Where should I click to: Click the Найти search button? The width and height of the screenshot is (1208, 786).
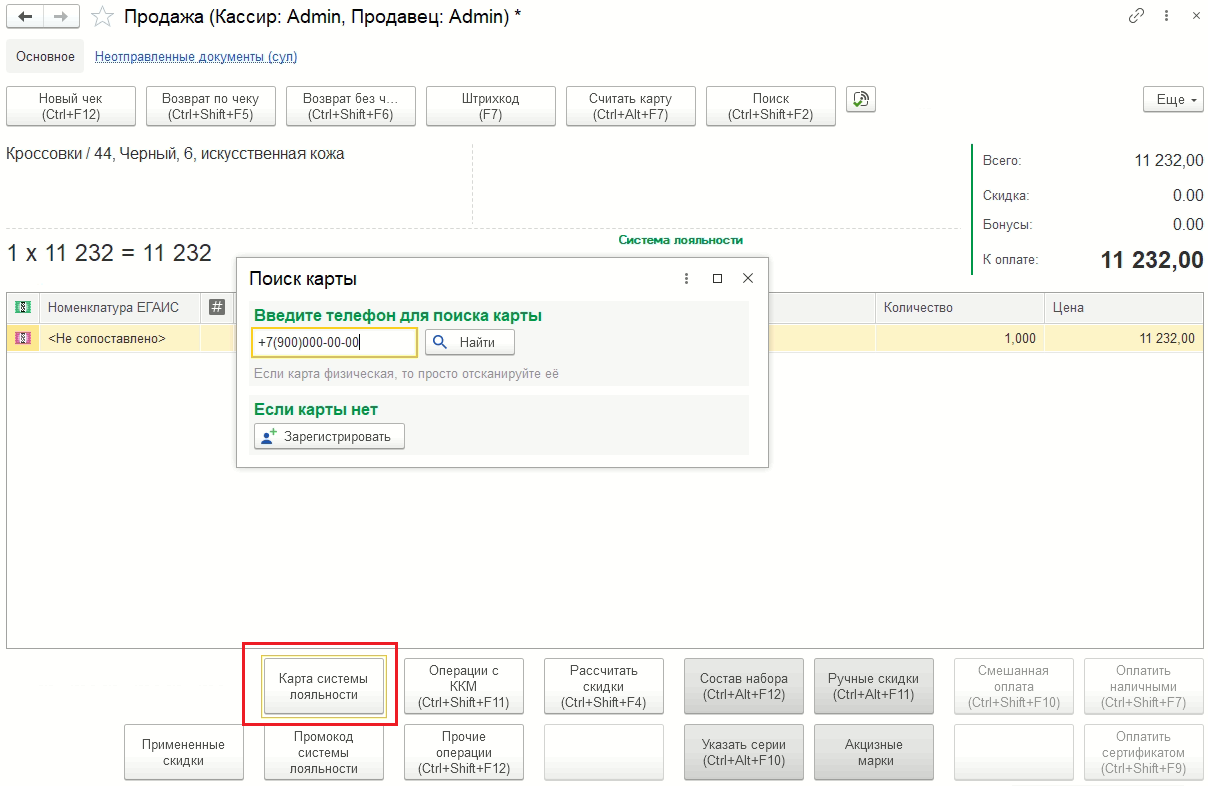[x=469, y=343]
